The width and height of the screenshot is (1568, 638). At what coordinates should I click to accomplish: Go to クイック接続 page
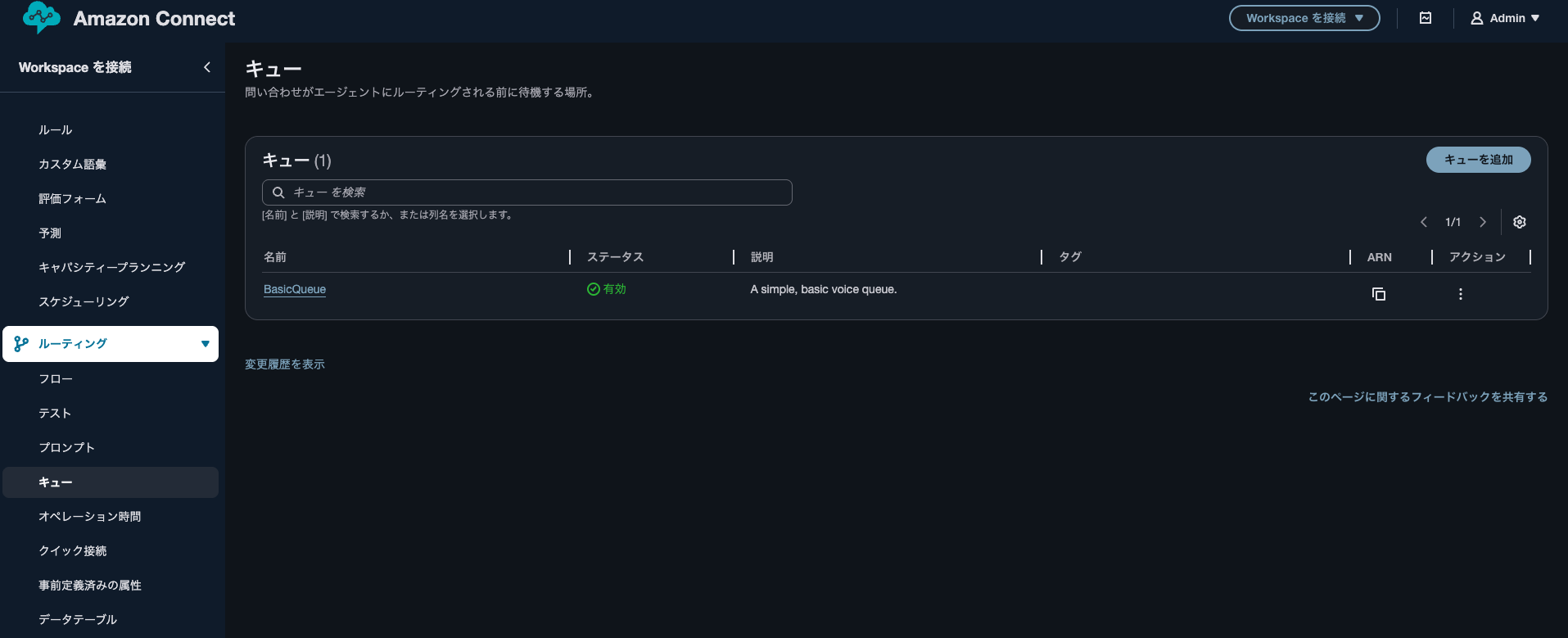[73, 551]
